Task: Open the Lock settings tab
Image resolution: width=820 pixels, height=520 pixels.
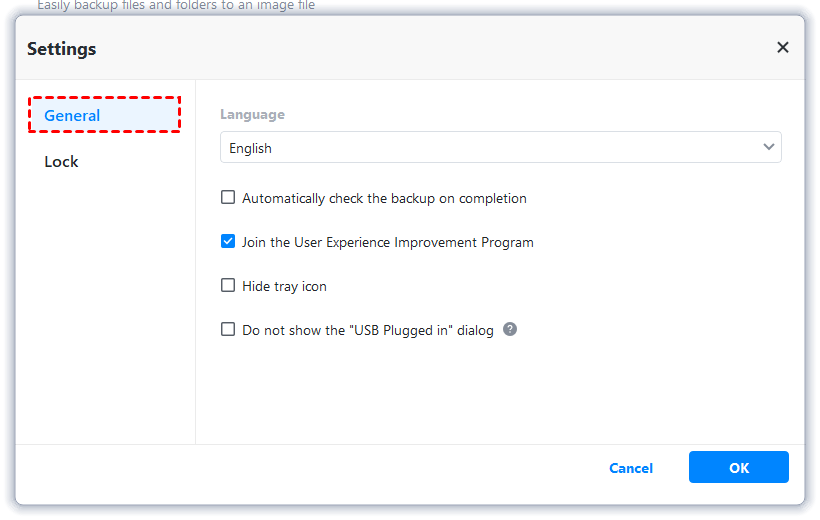Action: [61, 161]
